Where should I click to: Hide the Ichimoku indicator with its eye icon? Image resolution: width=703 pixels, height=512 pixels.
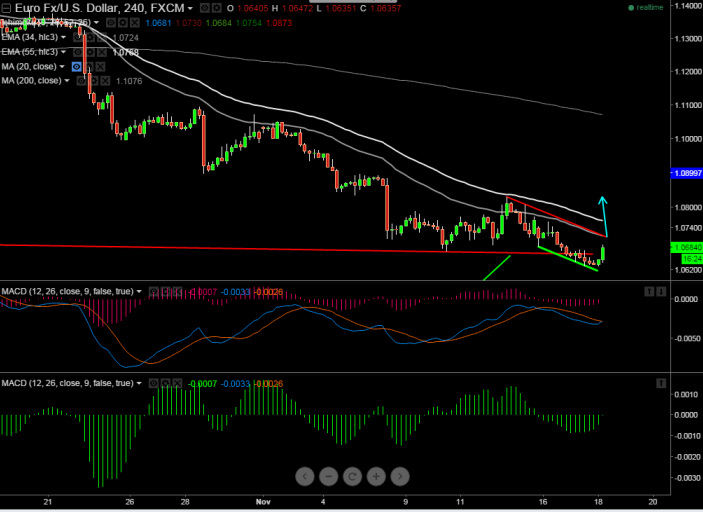coord(110,22)
